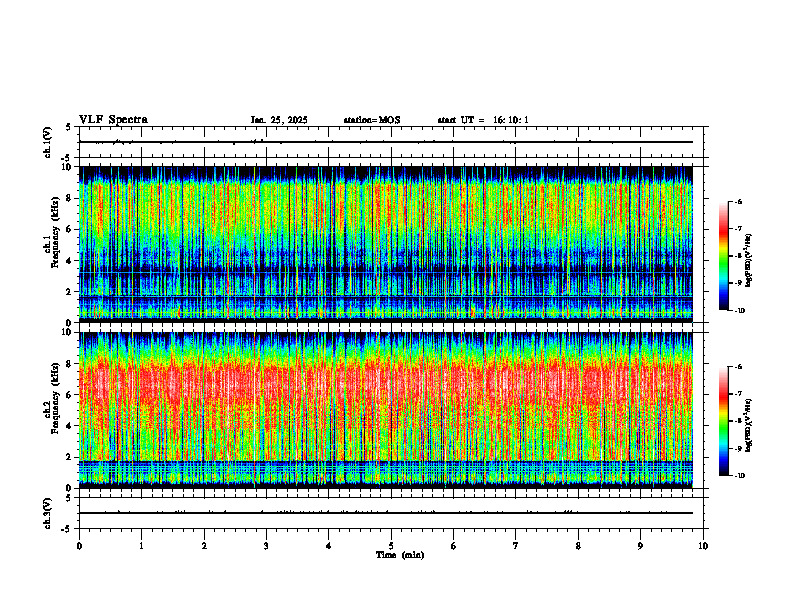
Task: Click inside the ch.2 spectrogram panel
Action: (385, 410)
